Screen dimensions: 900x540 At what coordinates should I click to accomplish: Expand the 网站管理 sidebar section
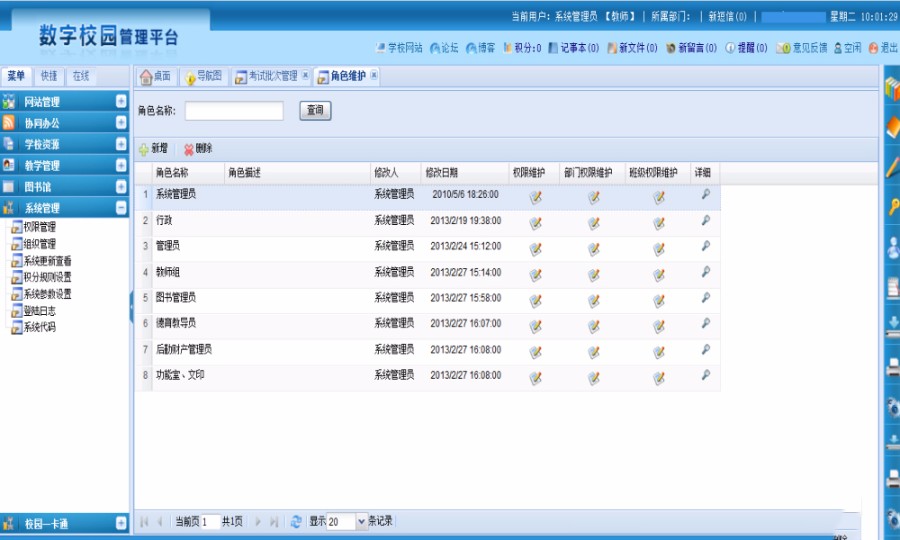tap(121, 102)
